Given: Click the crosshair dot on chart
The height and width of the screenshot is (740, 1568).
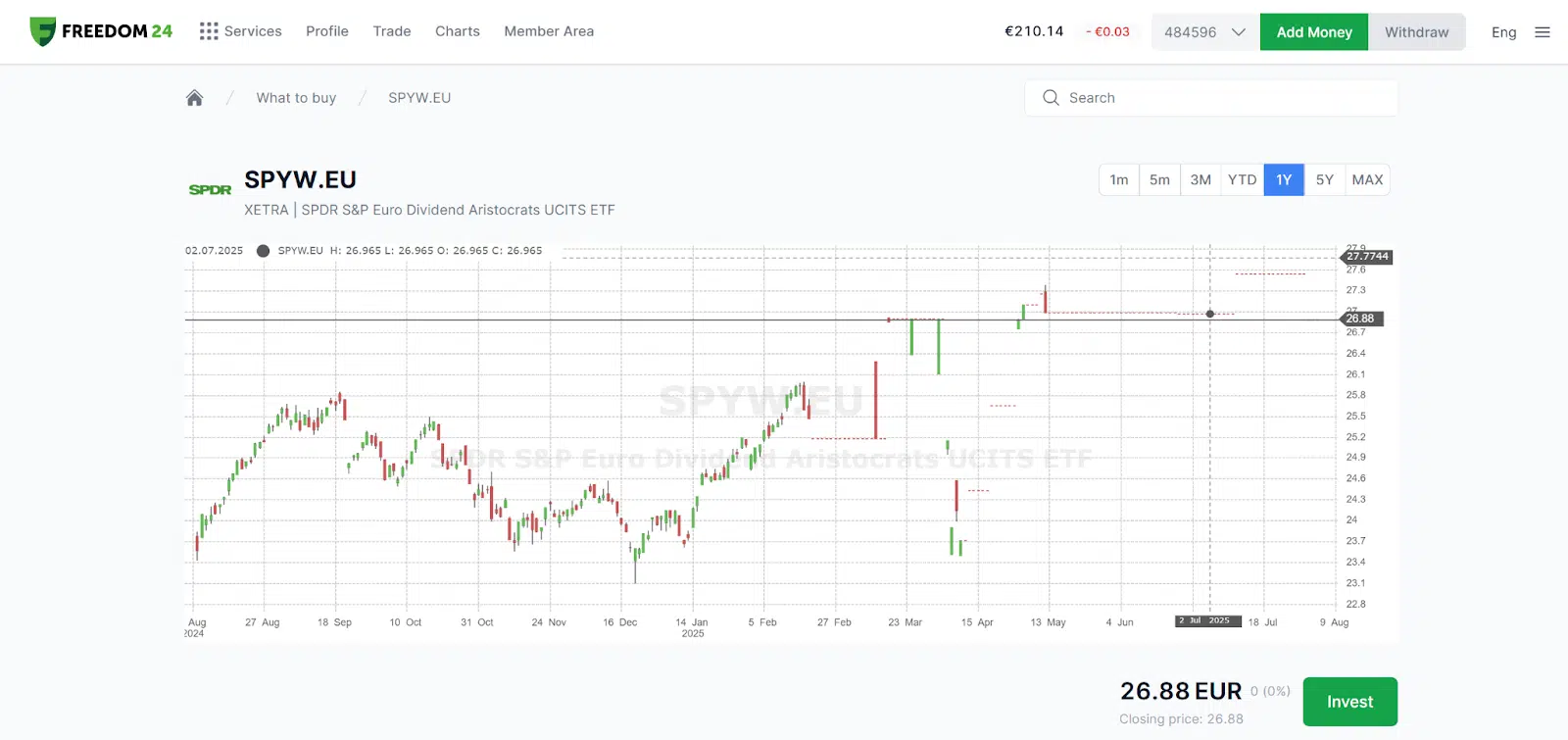Looking at the screenshot, I should 1210,314.
